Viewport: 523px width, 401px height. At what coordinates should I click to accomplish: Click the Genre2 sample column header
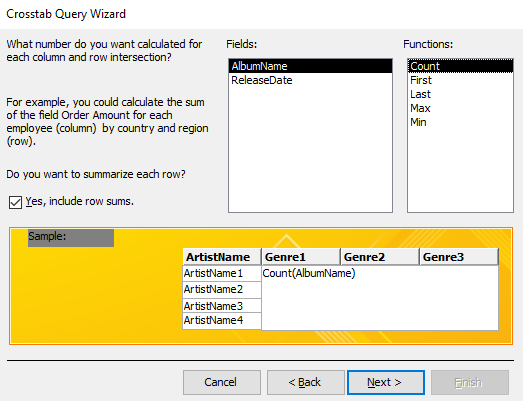pyautogui.click(x=380, y=257)
